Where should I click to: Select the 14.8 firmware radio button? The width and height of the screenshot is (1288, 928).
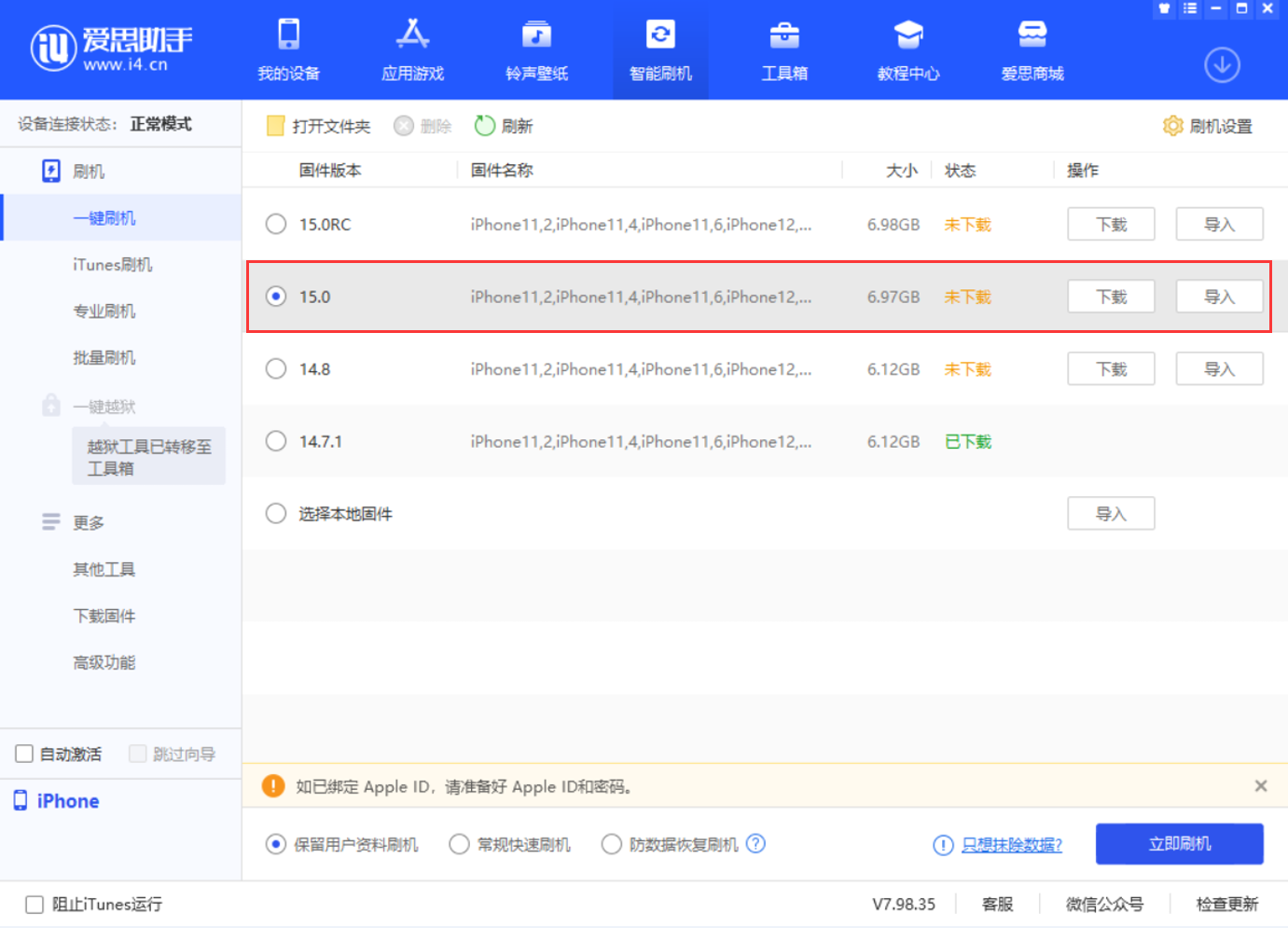(275, 368)
